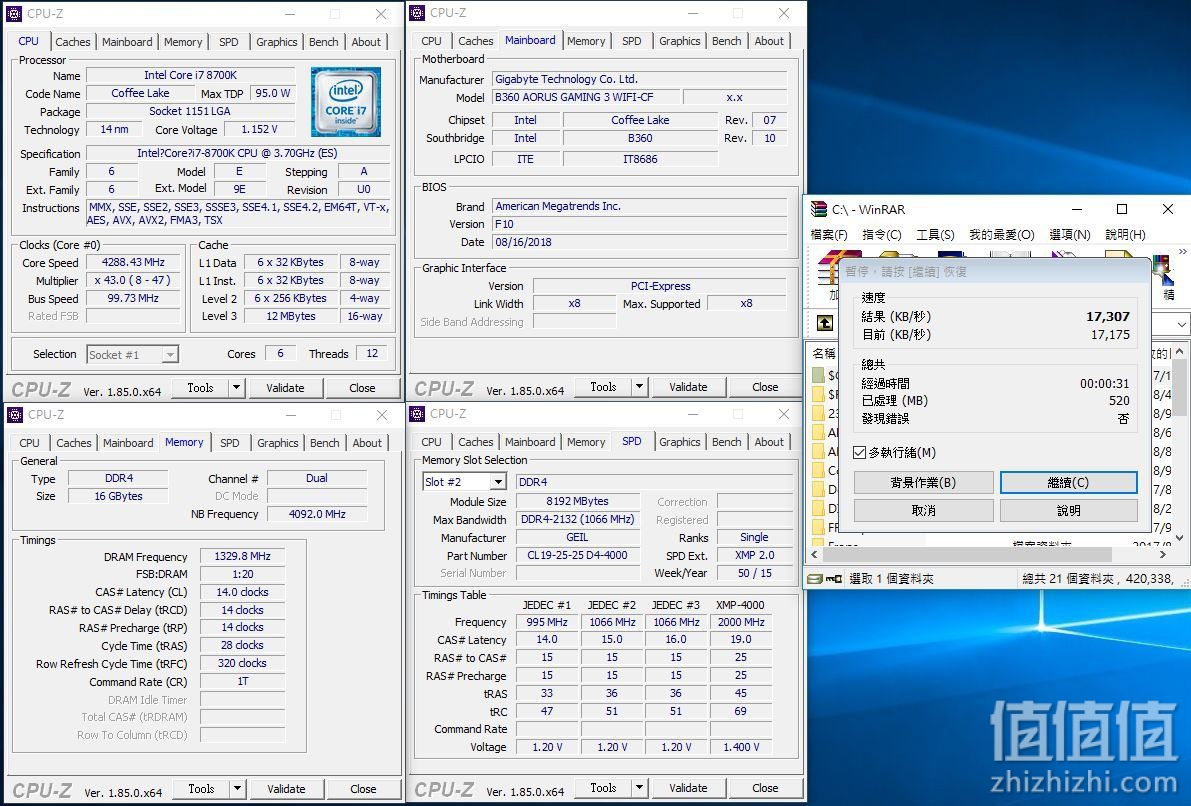Click the Name field Intel Core i7 8700K
Image resolution: width=1191 pixels, height=806 pixels.
tap(191, 75)
